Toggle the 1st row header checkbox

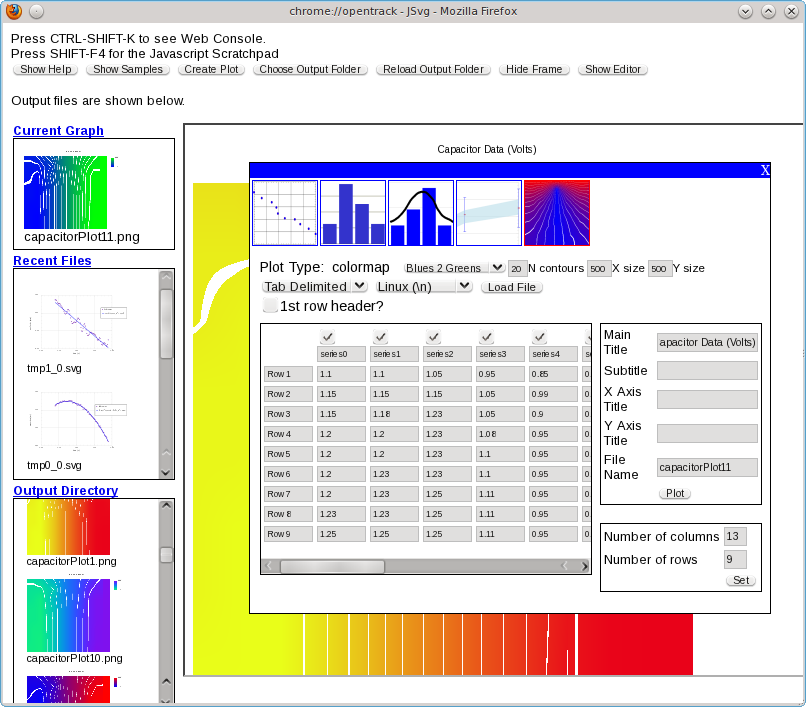coord(269,305)
